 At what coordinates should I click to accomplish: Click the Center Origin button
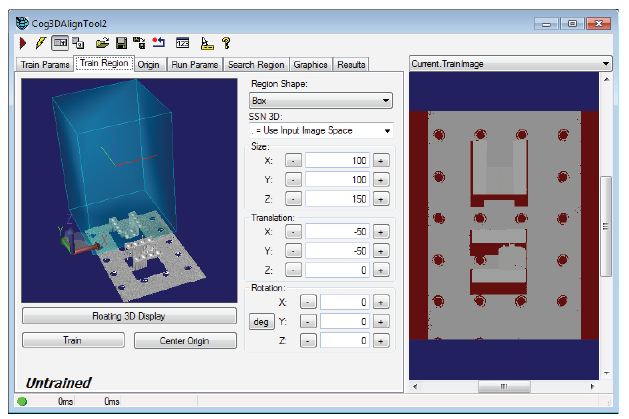pos(185,340)
